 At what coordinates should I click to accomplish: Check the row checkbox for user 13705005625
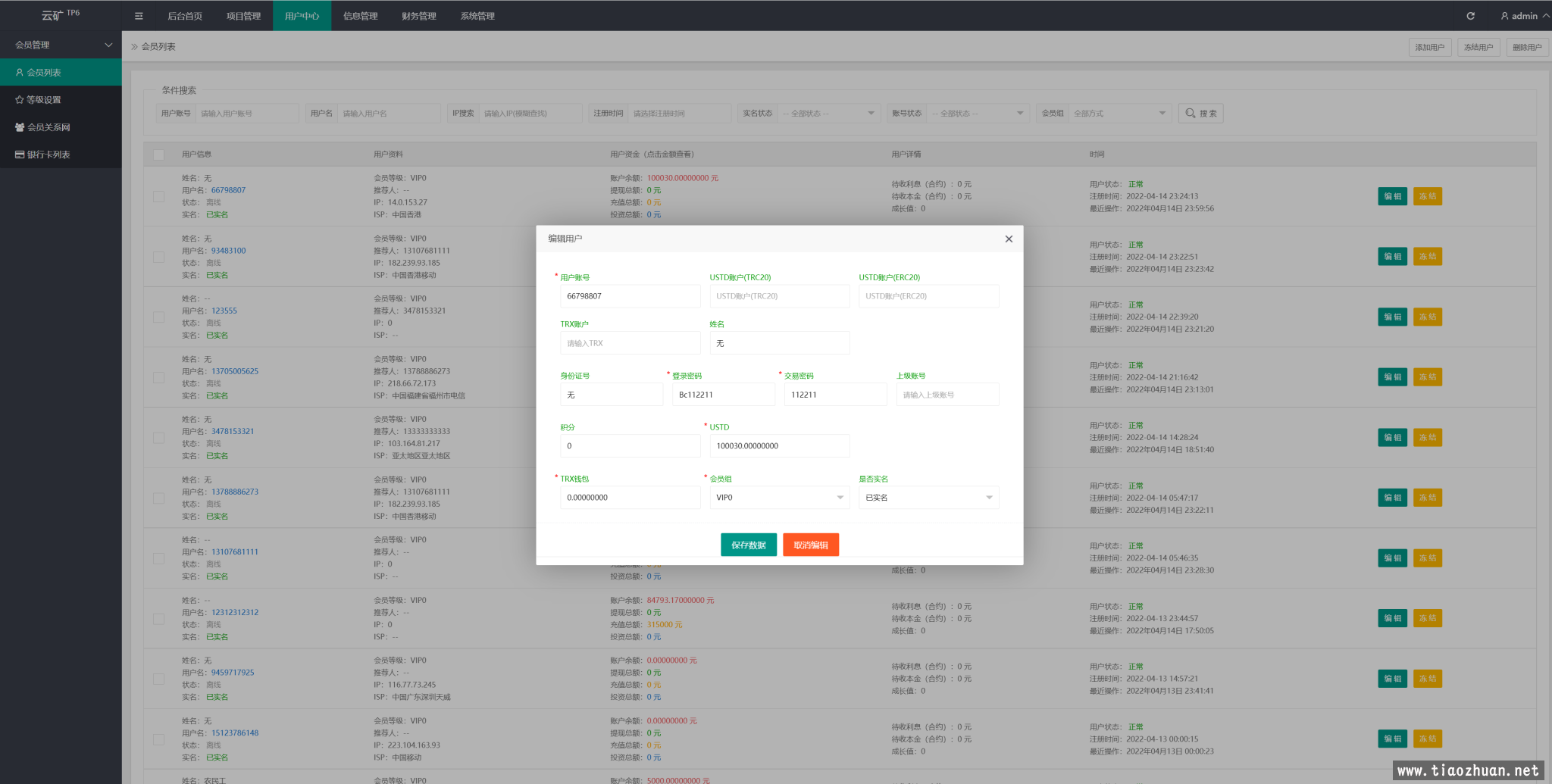tap(158, 377)
